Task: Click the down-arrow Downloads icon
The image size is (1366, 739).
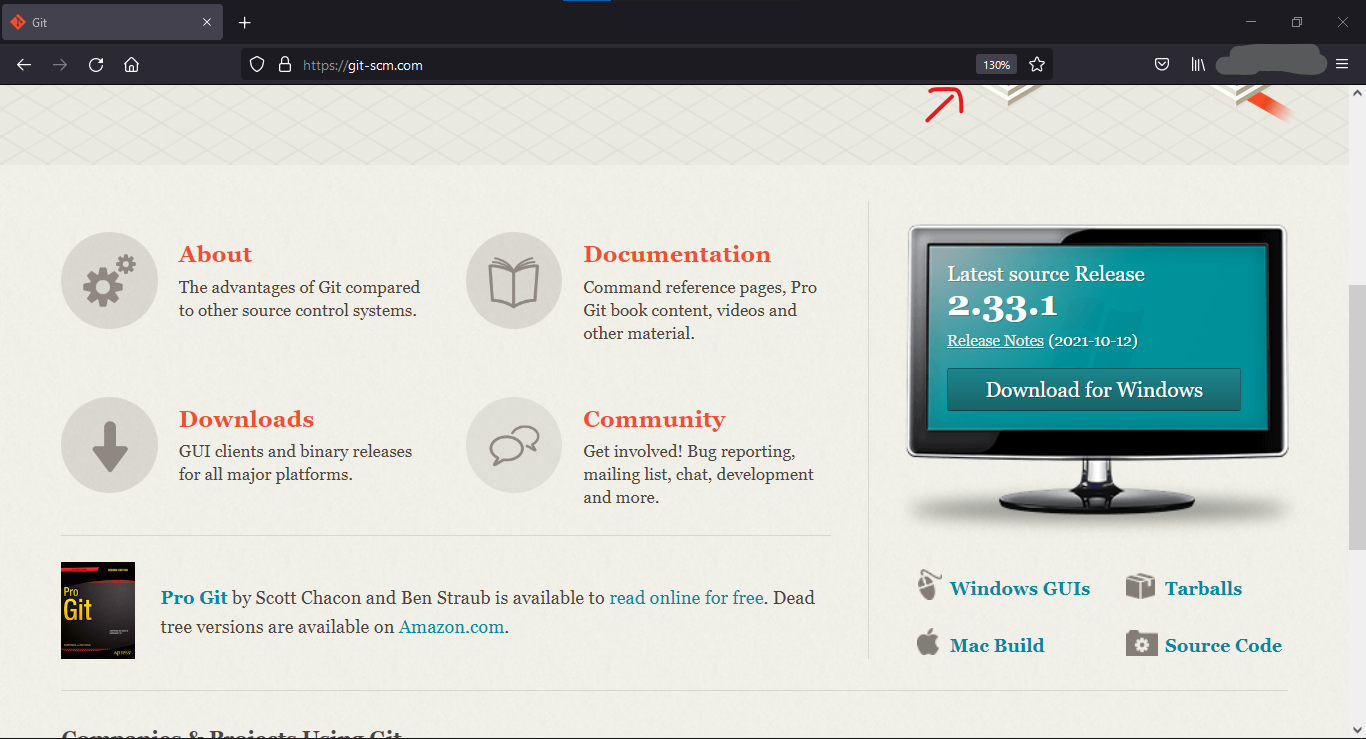Action: (109, 445)
